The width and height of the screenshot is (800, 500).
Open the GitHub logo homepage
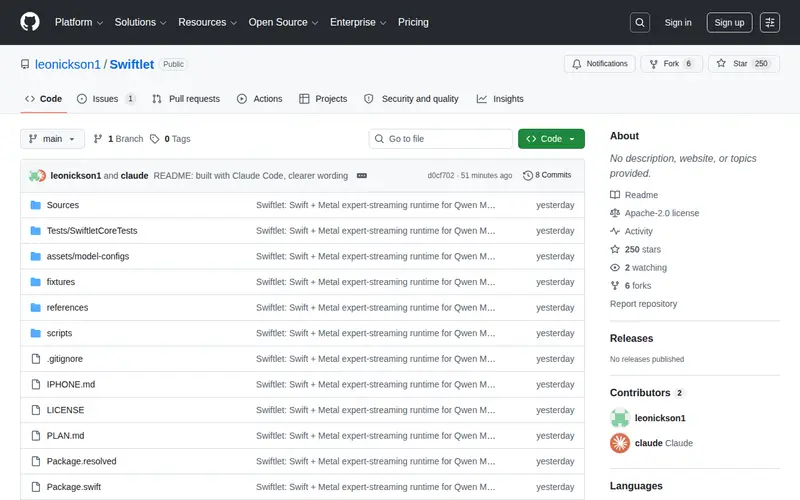pos(30,22)
